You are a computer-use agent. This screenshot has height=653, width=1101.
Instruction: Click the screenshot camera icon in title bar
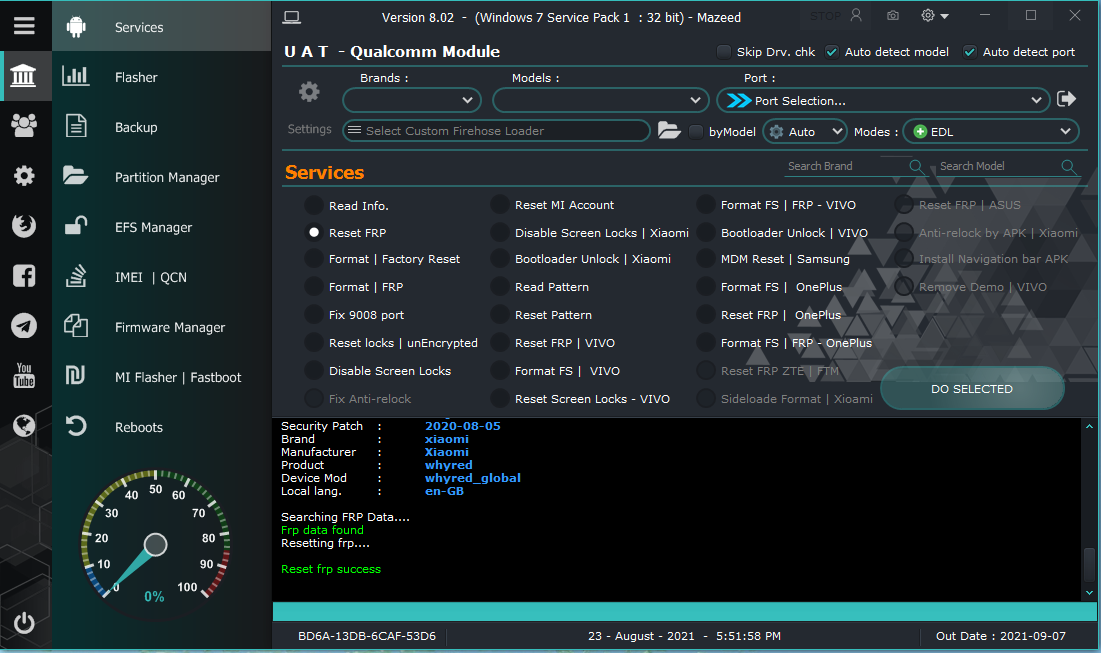892,15
